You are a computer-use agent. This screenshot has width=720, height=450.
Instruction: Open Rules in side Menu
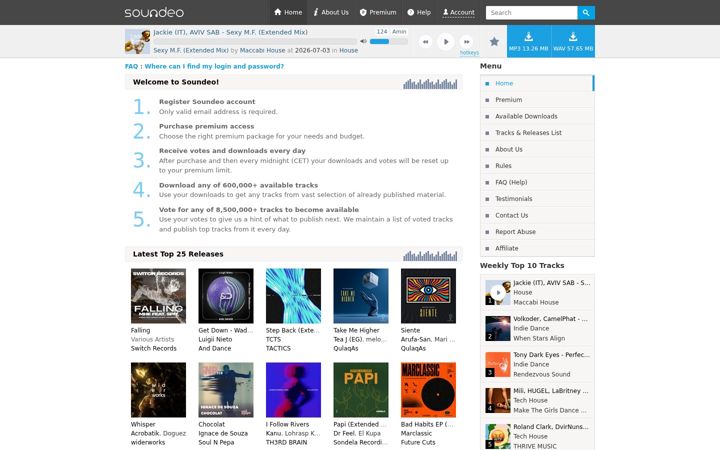click(x=537, y=166)
